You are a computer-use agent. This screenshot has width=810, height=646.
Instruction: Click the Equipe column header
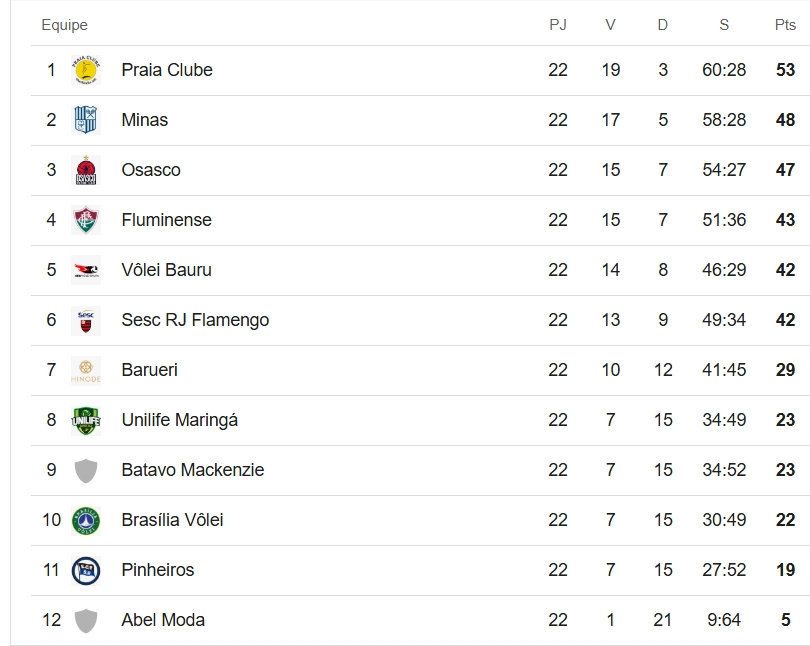65,25
